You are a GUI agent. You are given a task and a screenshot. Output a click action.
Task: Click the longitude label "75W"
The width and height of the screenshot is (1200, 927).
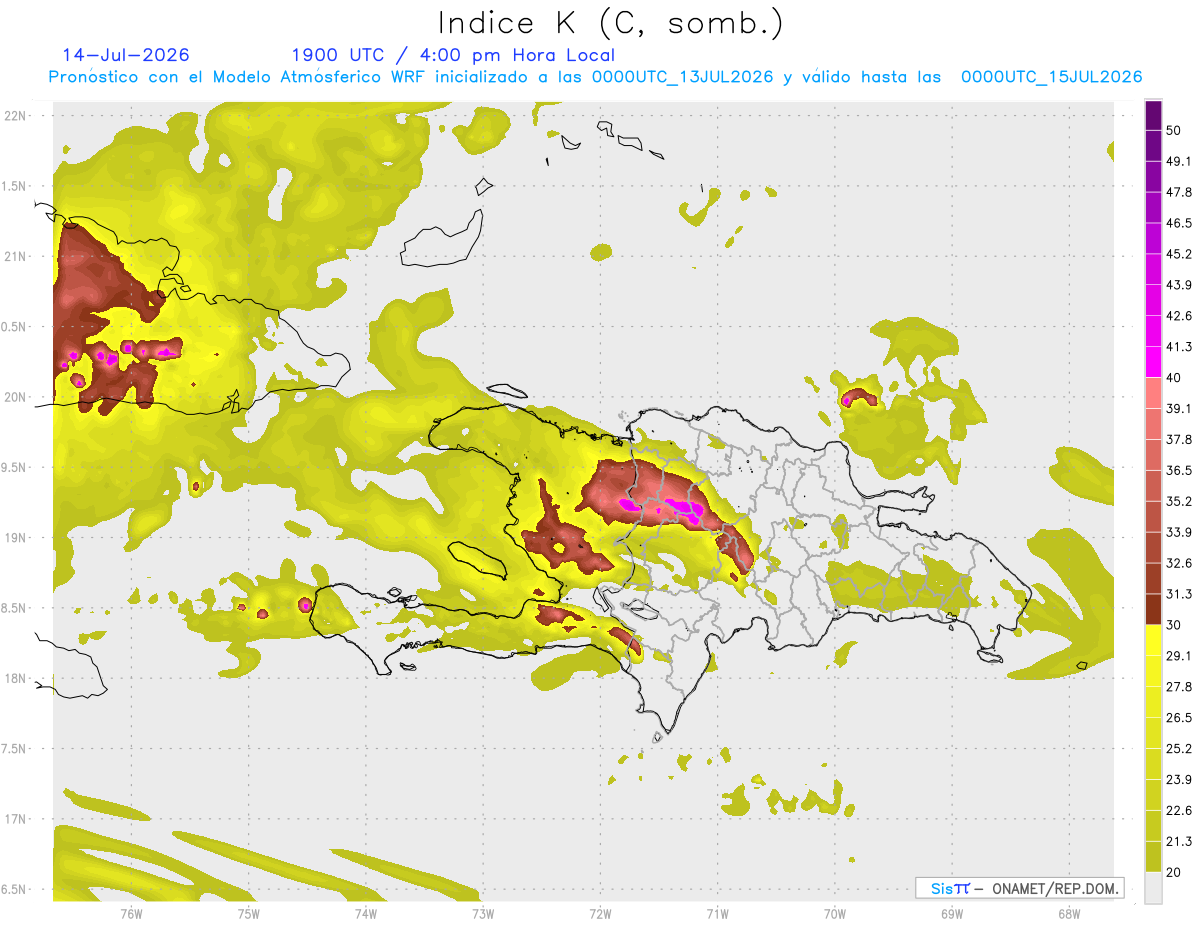tap(249, 913)
